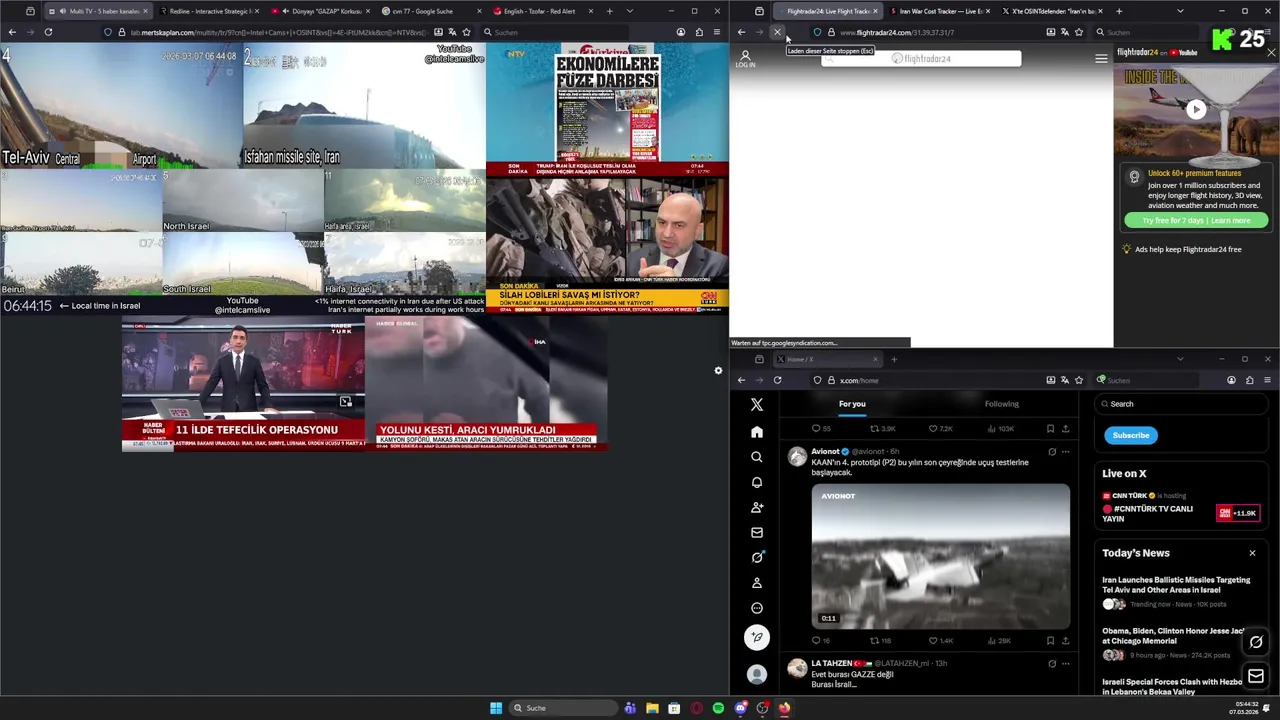Mute the Multi TV tab audio
Screen dimensions: 1280x720
pos(64,11)
